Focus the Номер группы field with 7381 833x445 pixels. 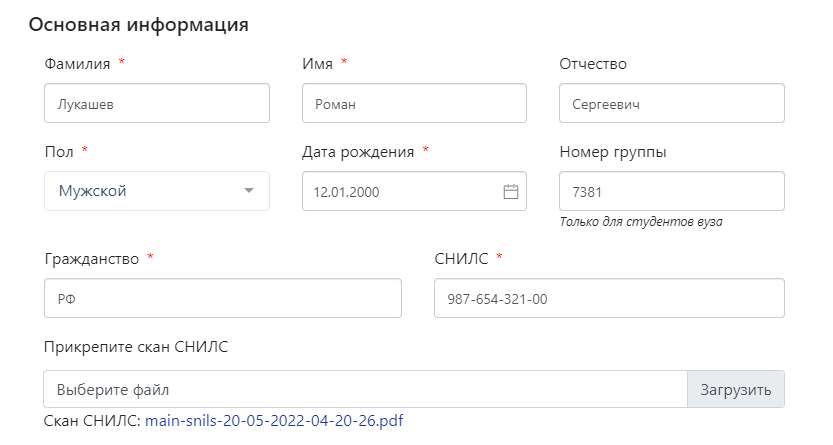click(x=672, y=191)
